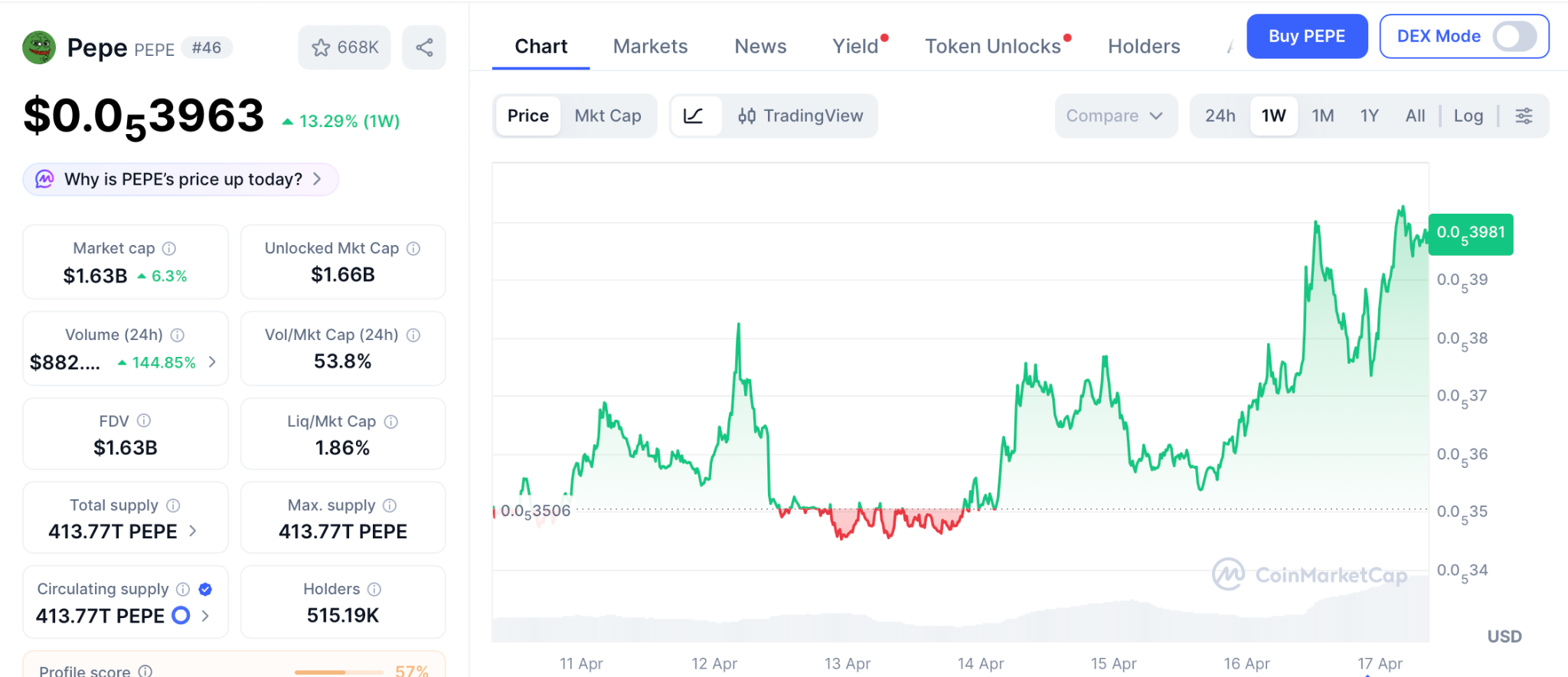The height and width of the screenshot is (677, 1568).
Task: Expand the Total supply details chevron
Action: pos(193,531)
